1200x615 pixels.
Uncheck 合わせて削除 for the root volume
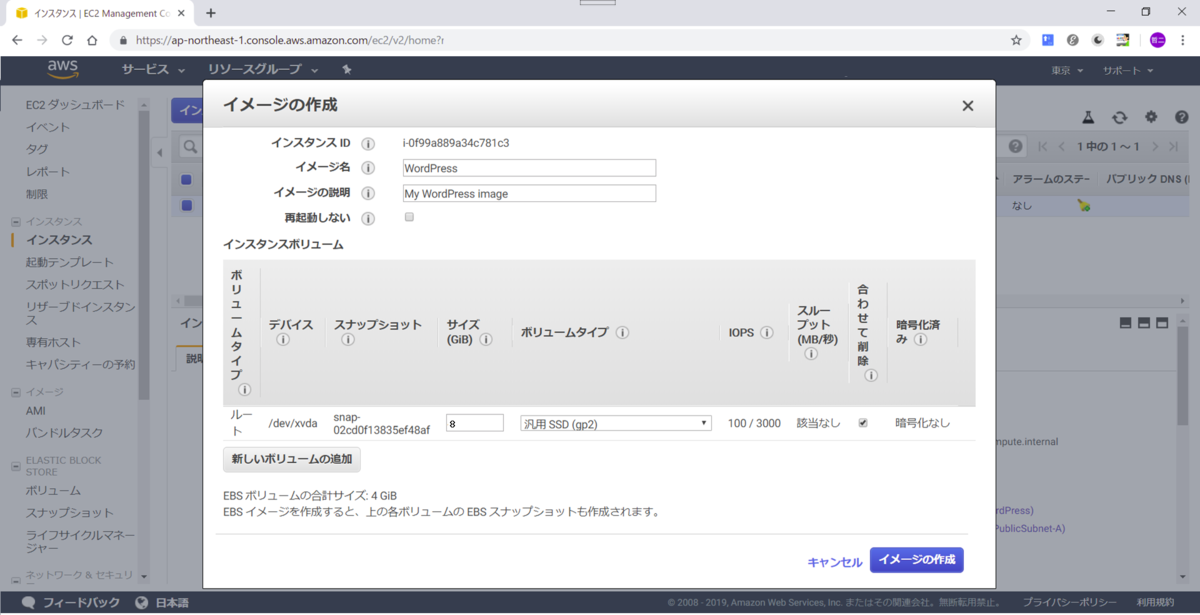[862, 422]
